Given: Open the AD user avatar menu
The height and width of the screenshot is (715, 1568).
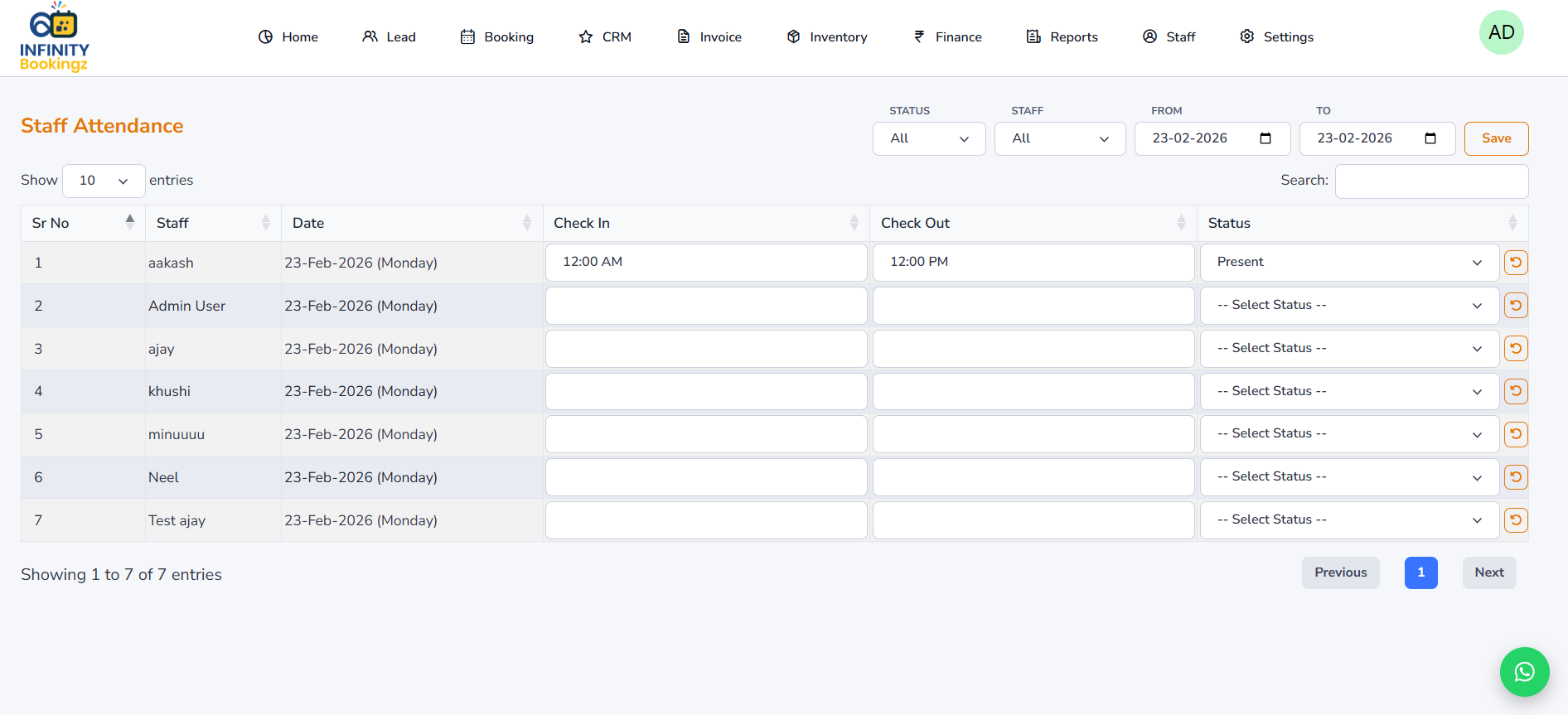Looking at the screenshot, I should coord(1501,33).
